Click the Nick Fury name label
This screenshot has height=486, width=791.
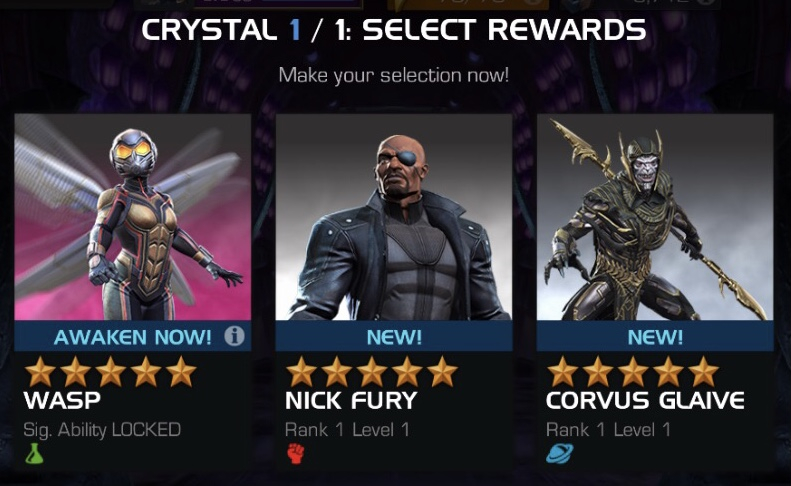351,401
